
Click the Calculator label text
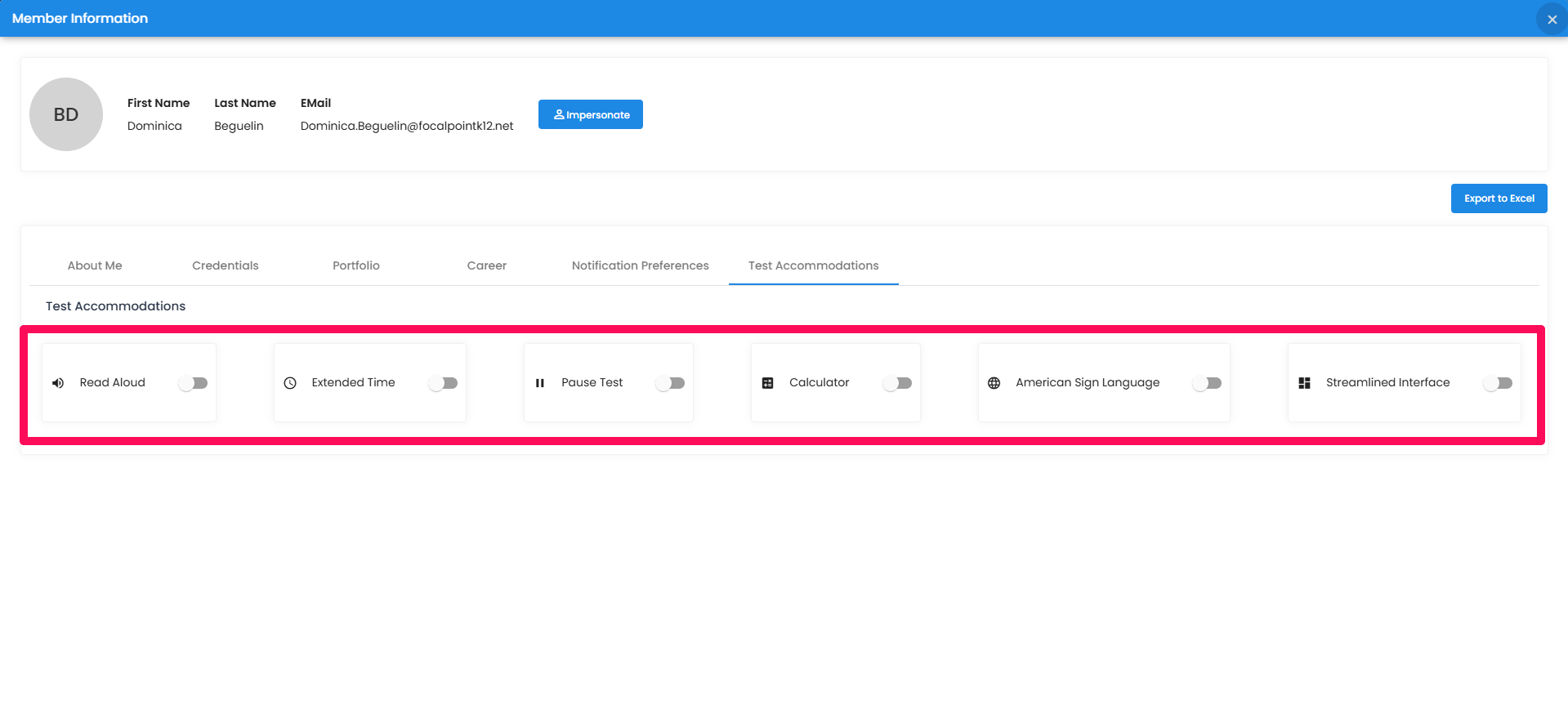[x=820, y=382]
